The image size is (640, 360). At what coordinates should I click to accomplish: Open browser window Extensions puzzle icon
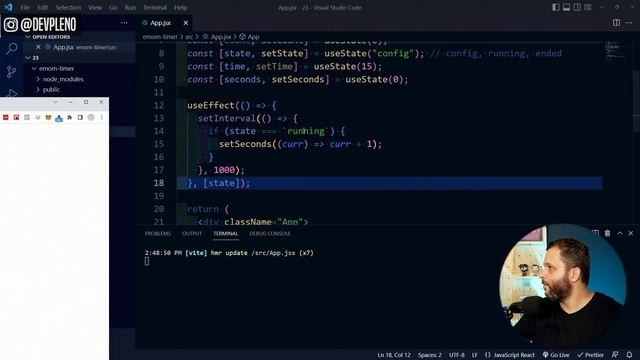[69, 117]
